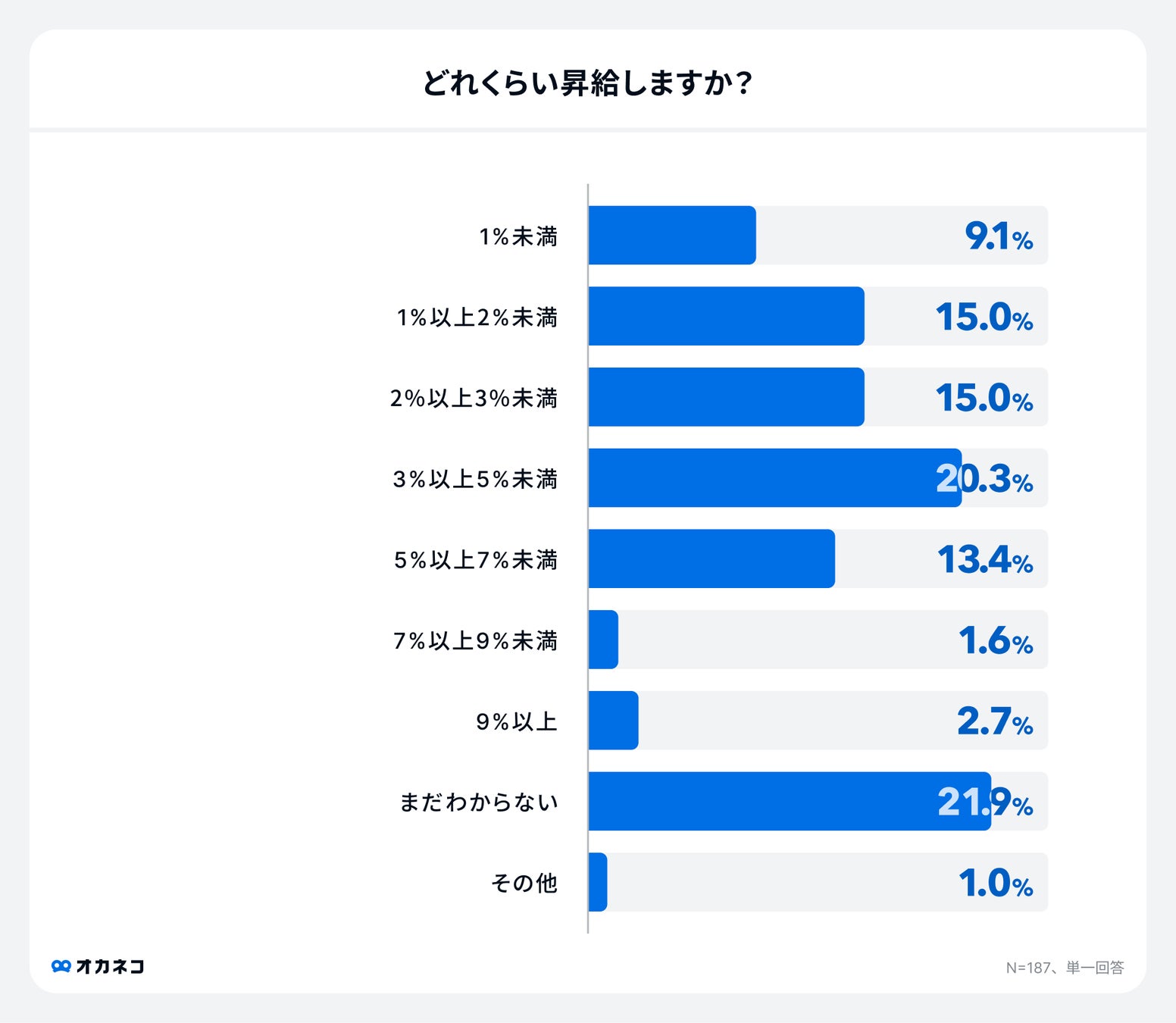
Task: Select the small 7%以上9%未満 bar
Action: pos(604,640)
